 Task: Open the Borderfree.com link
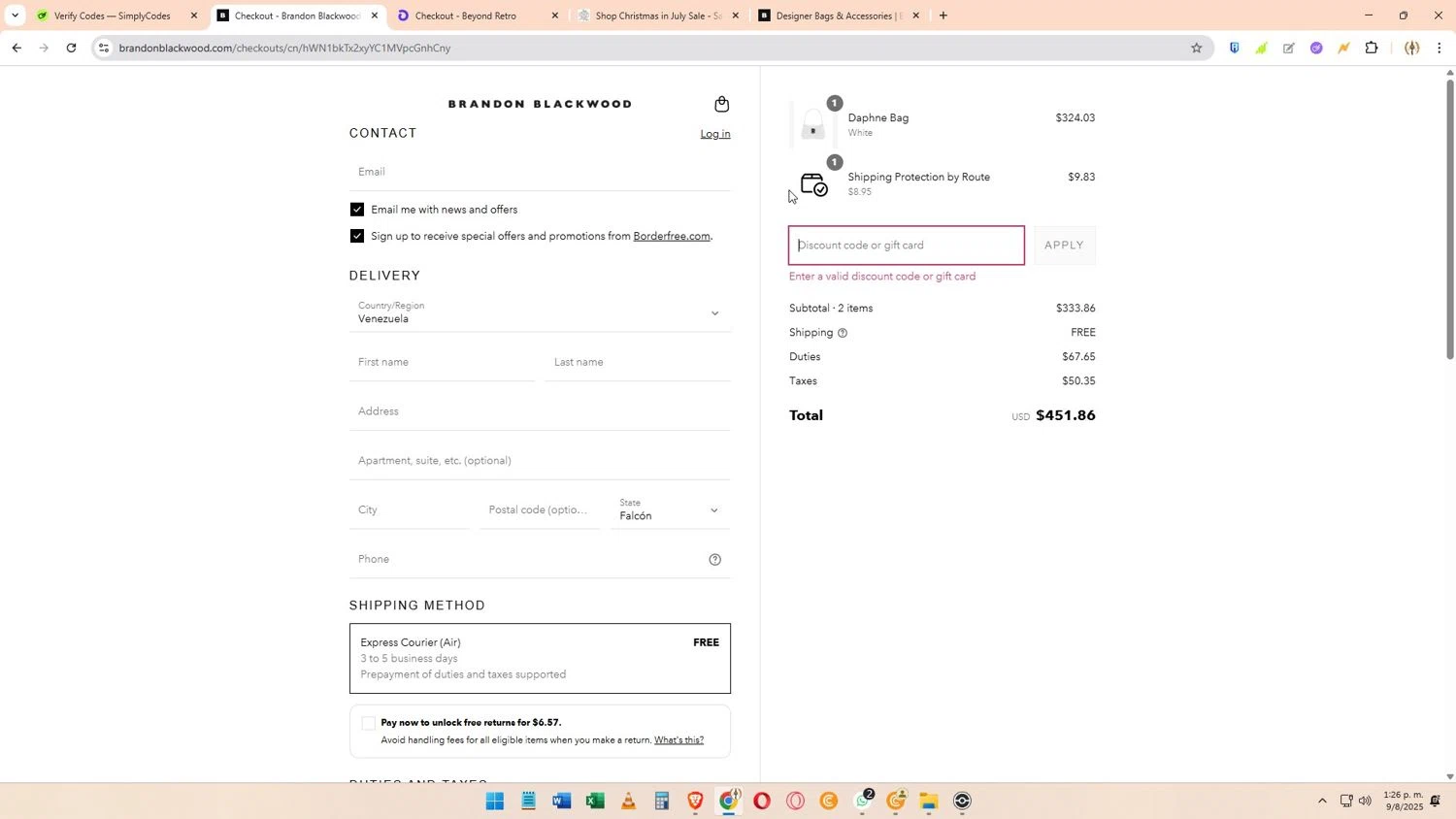pyautogui.click(x=672, y=236)
